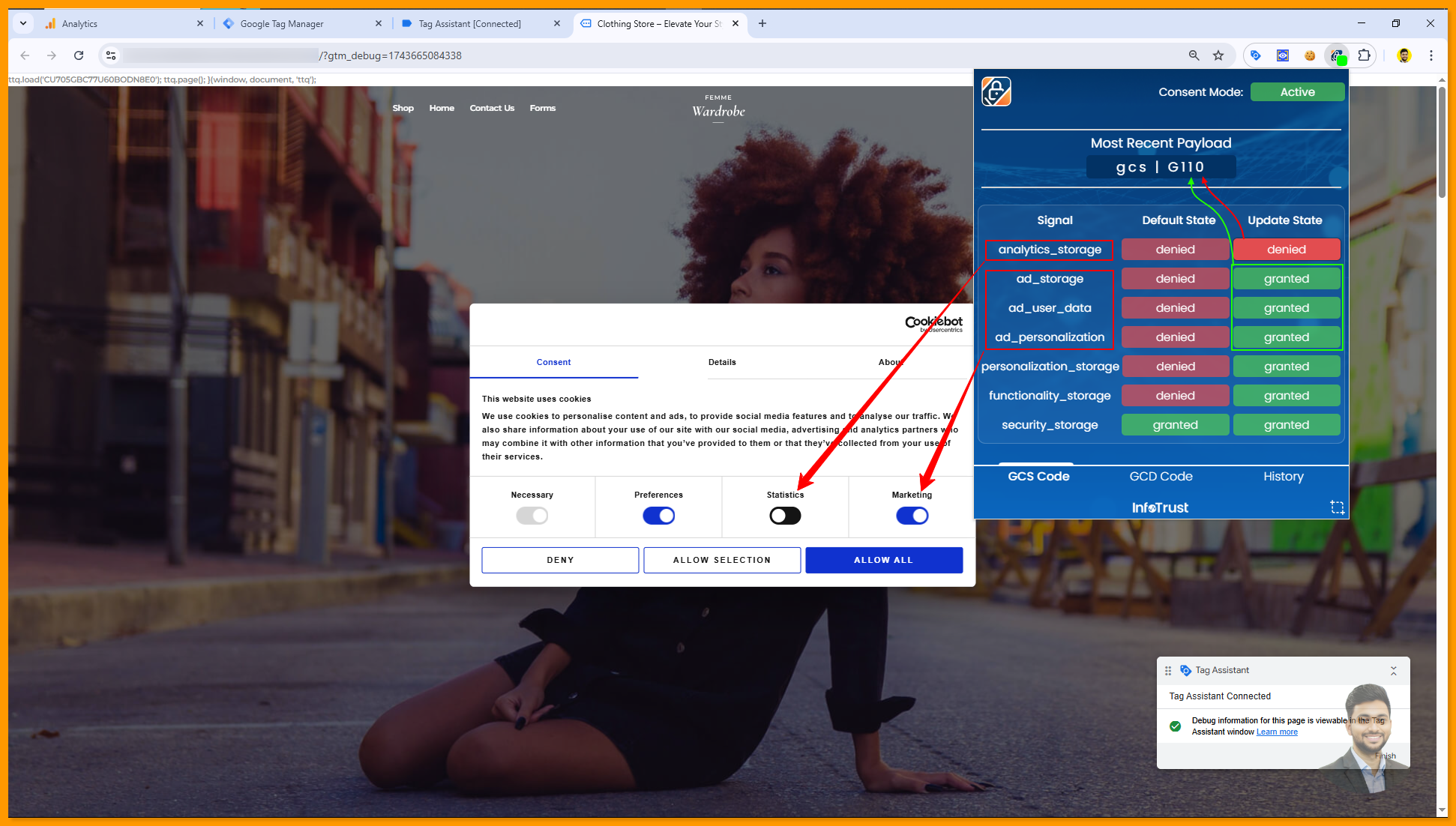The height and width of the screenshot is (826, 1456).
Task: Click the screenshot capture icon in InfoTrust panel
Action: (1337, 507)
